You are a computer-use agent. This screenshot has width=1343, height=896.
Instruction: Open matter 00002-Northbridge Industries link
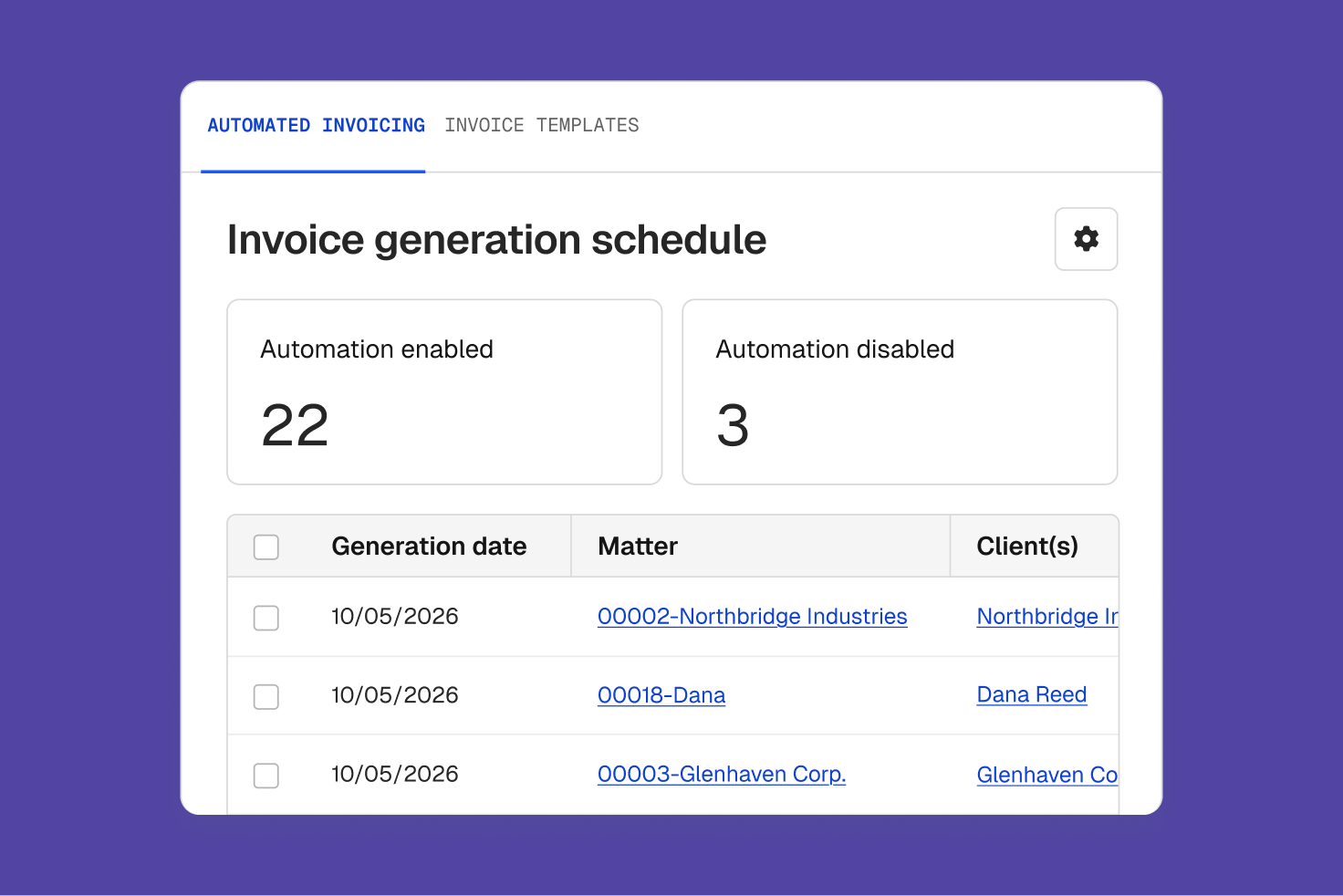(x=752, y=617)
